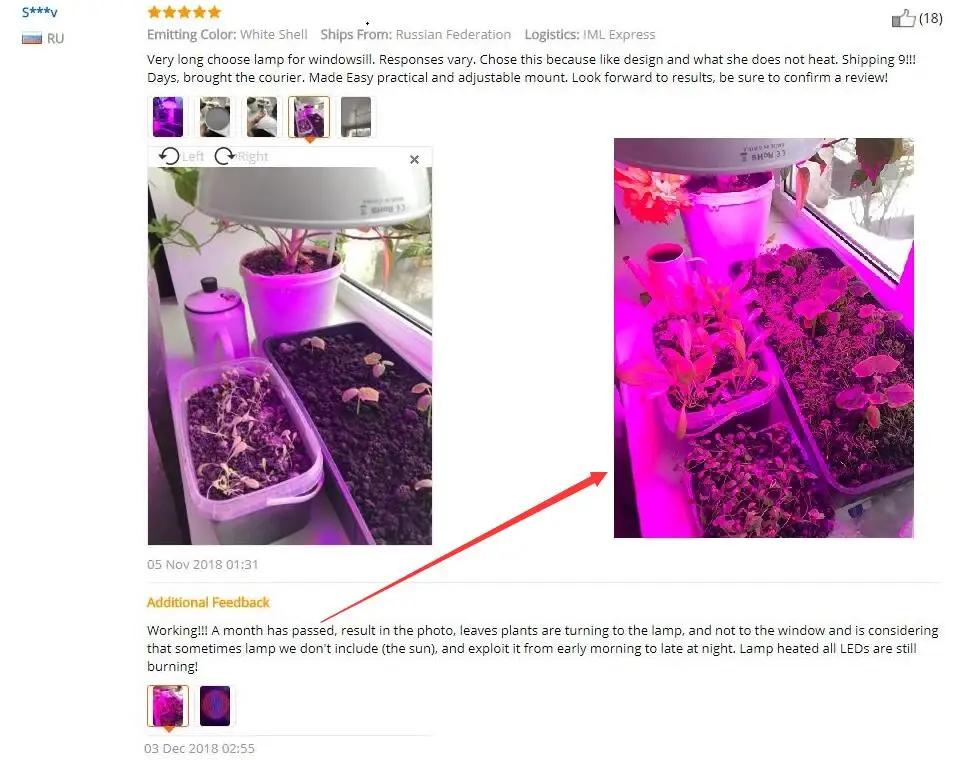Open the first additional feedback thumbnail
Viewport: 968px width, 760px height.
tap(168, 706)
